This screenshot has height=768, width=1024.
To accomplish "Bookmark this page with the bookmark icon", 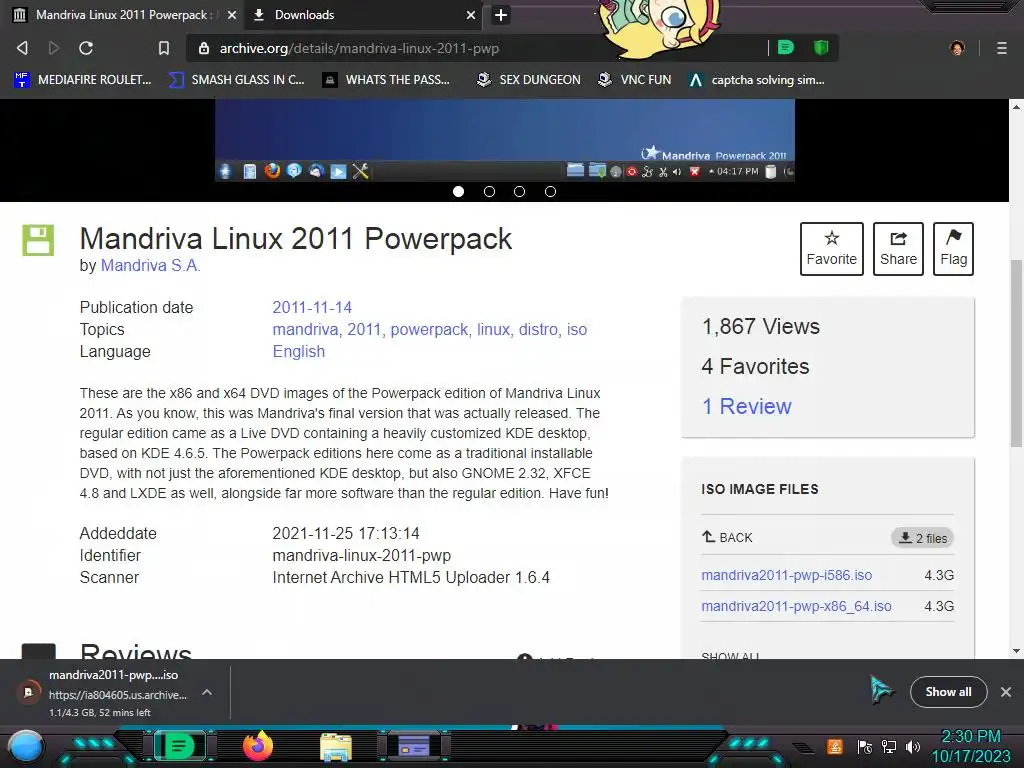I will (164, 48).
